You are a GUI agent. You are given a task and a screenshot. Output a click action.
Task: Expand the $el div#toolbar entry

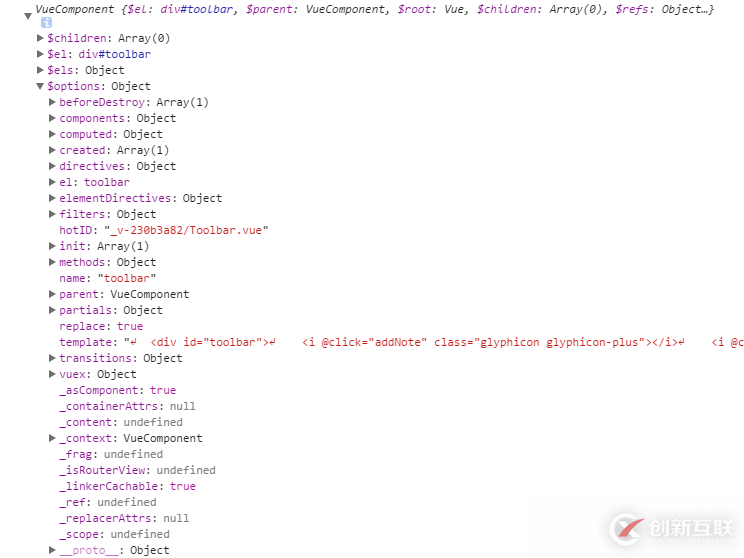(x=40, y=54)
